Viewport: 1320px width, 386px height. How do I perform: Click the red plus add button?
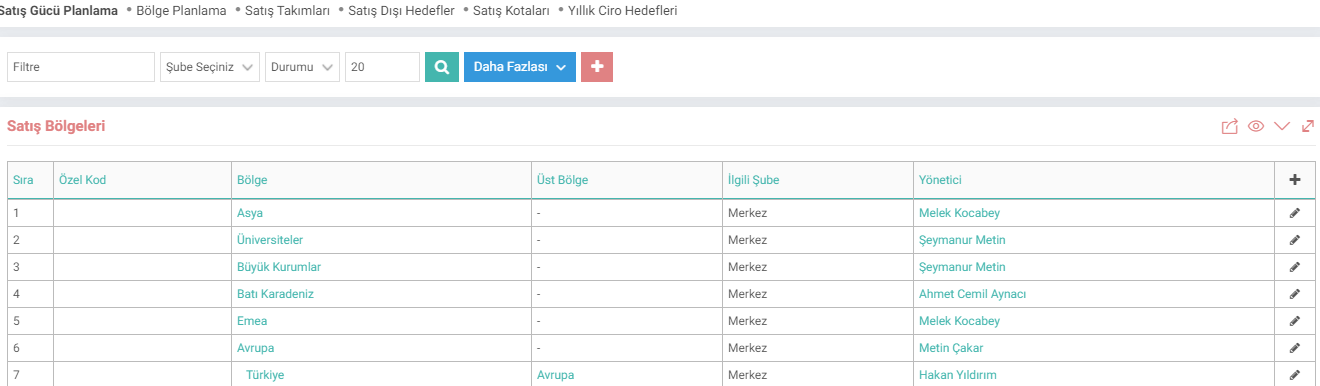point(597,67)
